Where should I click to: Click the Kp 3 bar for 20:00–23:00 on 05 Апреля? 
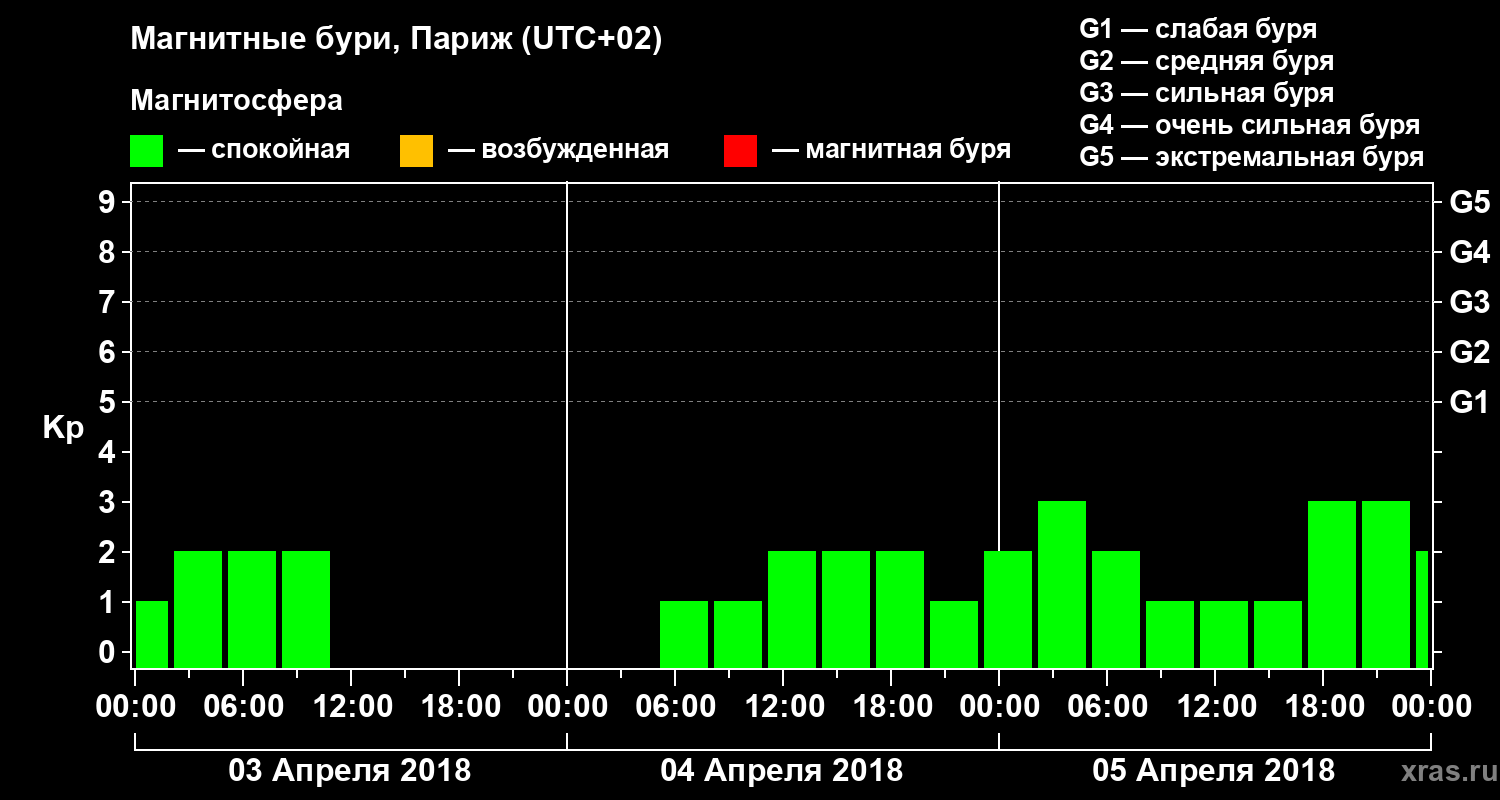[1386, 584]
